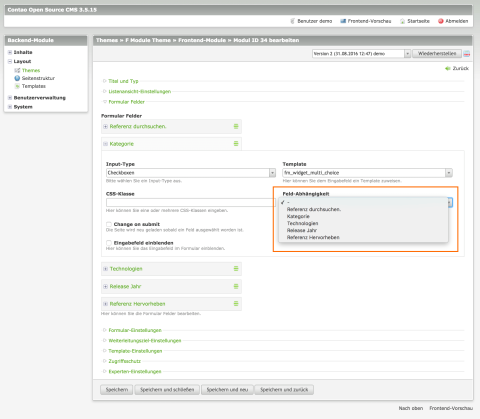
Task: Expand the Listenansicht-Einstellungen section
Action: (139, 91)
